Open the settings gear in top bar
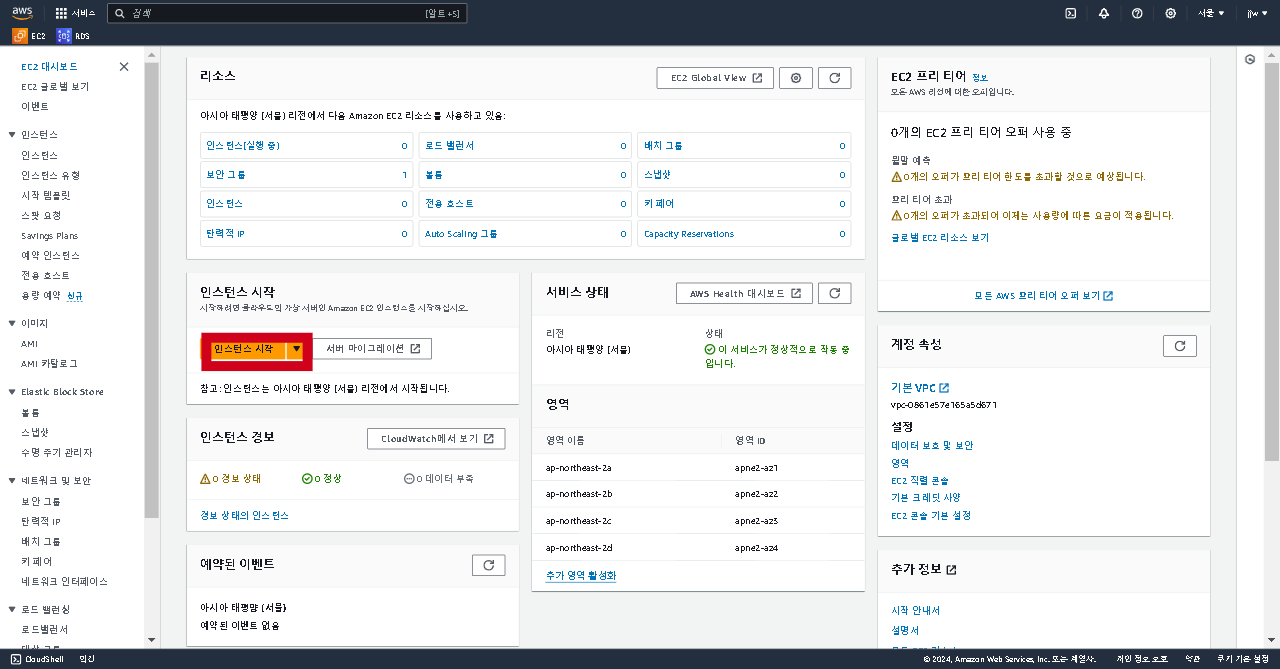1280x669 pixels. pos(1171,13)
